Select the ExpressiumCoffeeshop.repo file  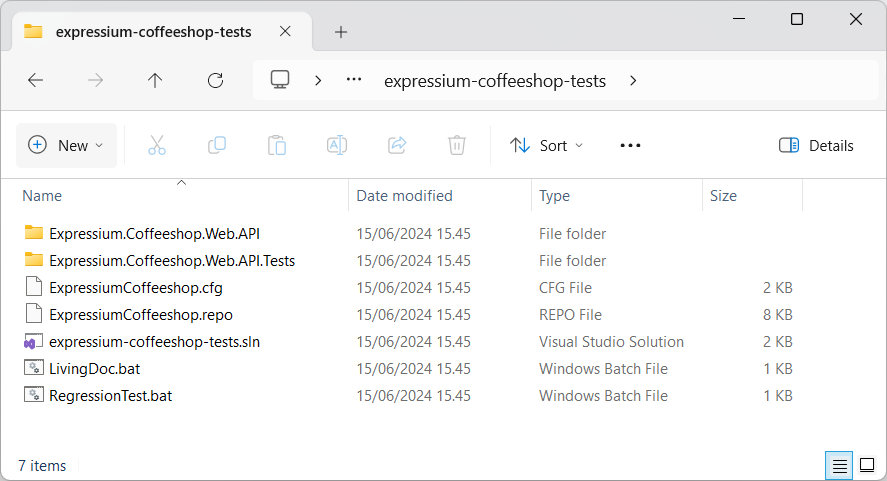(x=141, y=315)
